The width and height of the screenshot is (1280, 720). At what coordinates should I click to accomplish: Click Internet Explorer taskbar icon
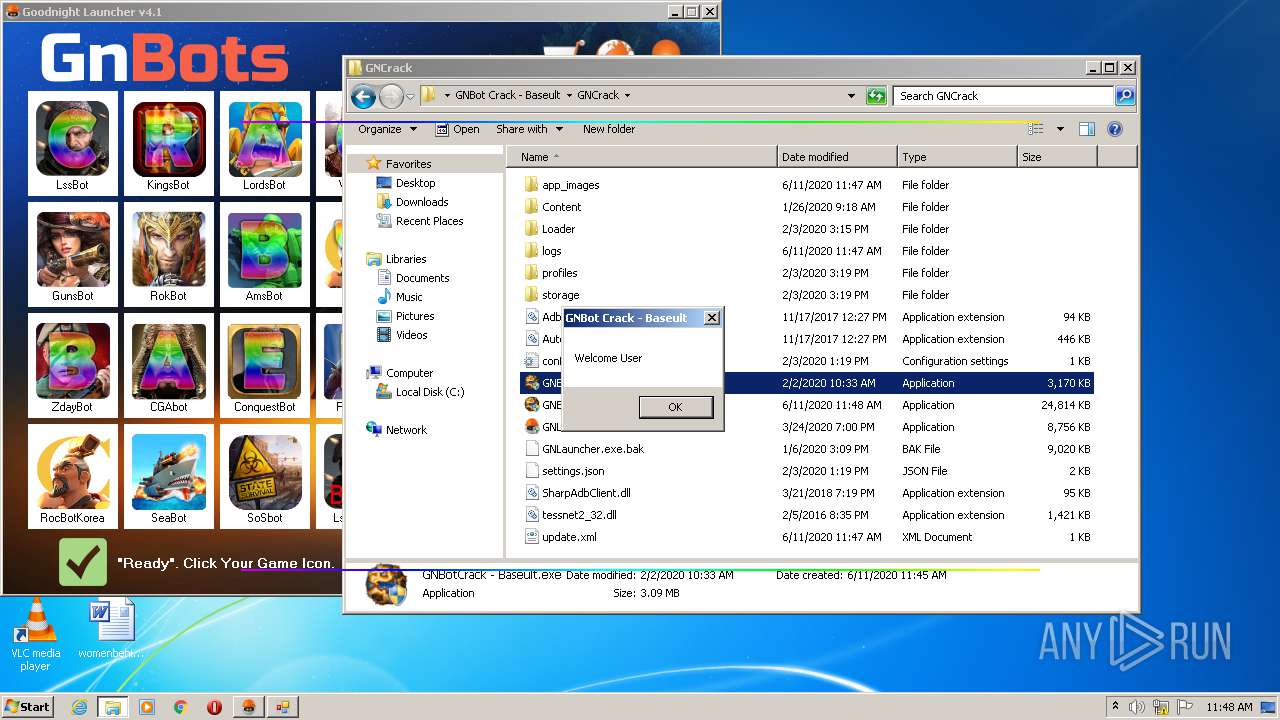(80, 707)
